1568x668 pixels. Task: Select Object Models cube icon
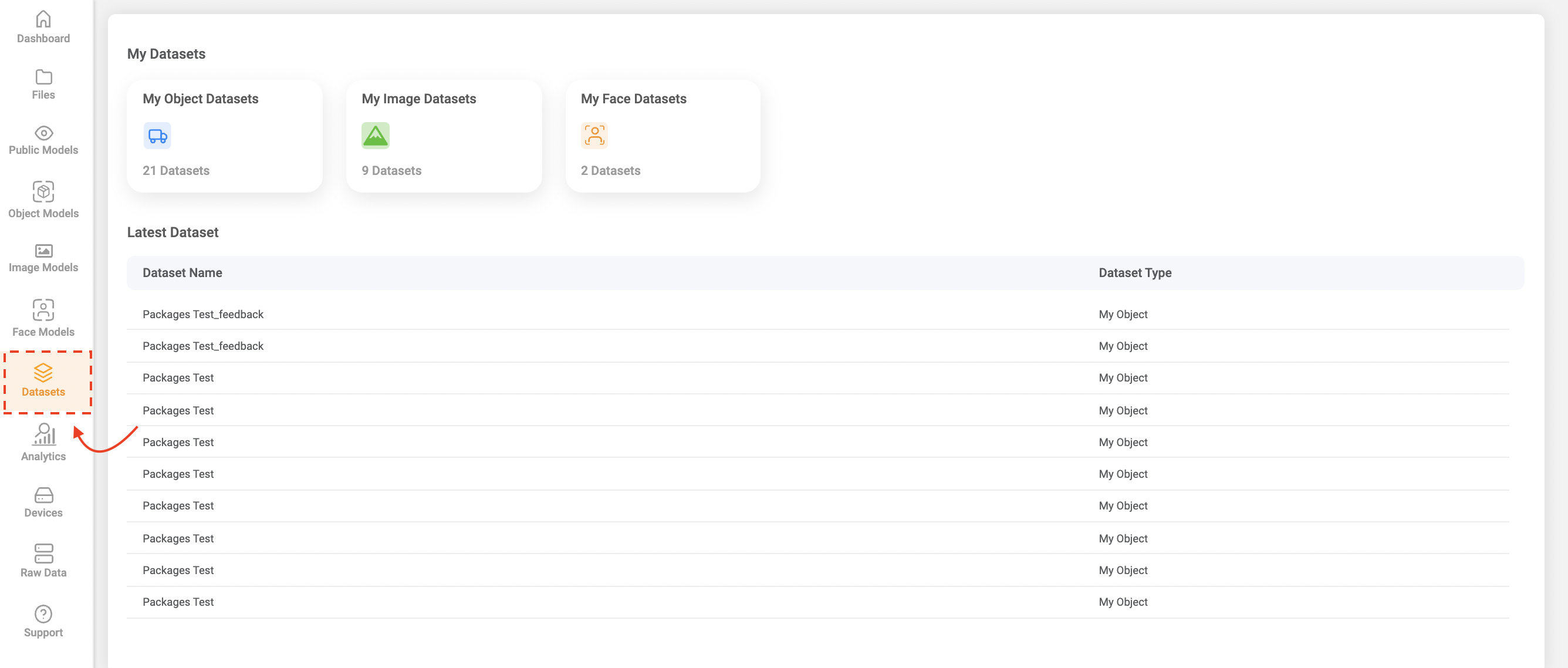tap(43, 192)
